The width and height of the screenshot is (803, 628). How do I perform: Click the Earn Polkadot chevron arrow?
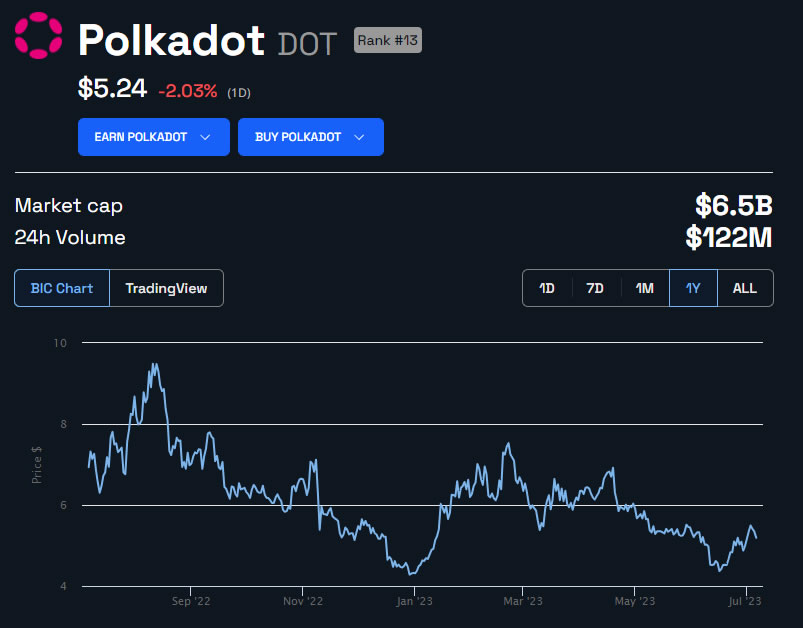click(x=205, y=137)
